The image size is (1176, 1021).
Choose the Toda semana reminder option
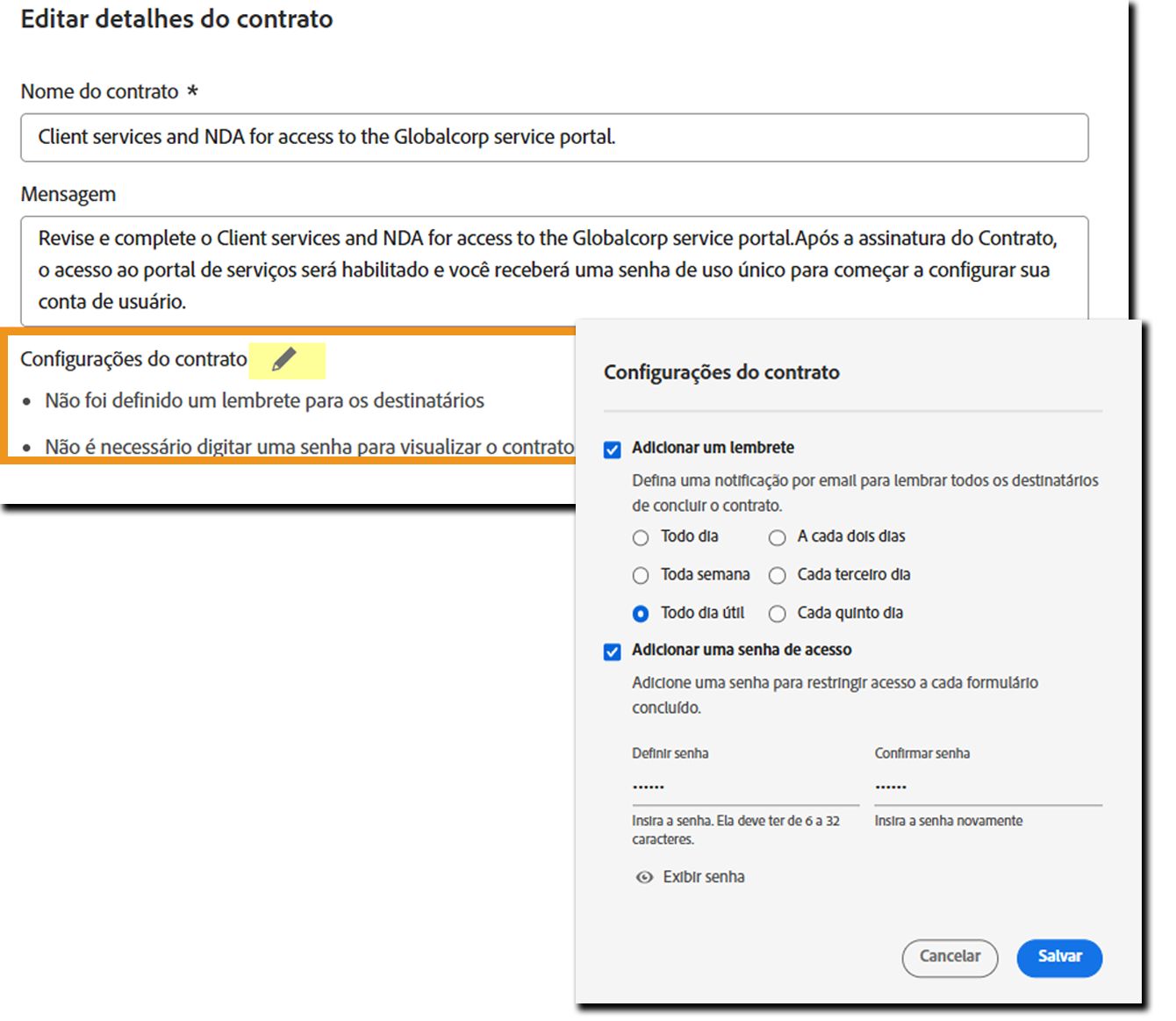[641, 576]
